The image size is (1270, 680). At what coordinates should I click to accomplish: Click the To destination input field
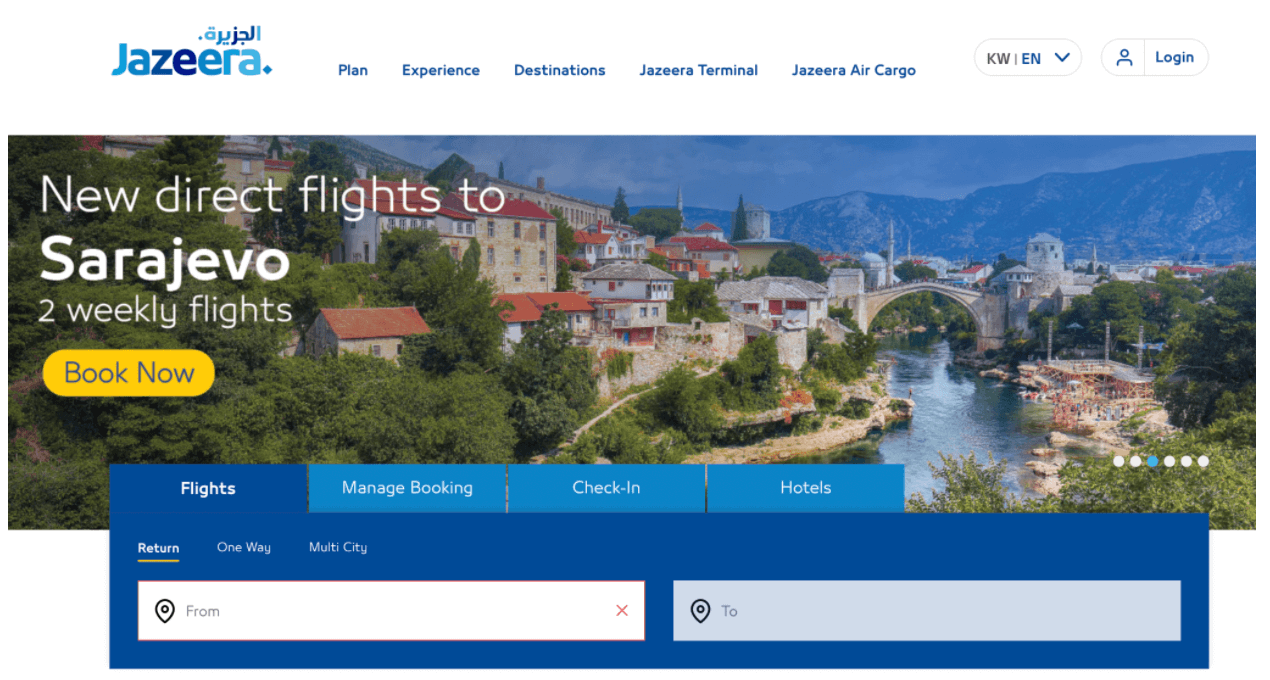(927, 611)
